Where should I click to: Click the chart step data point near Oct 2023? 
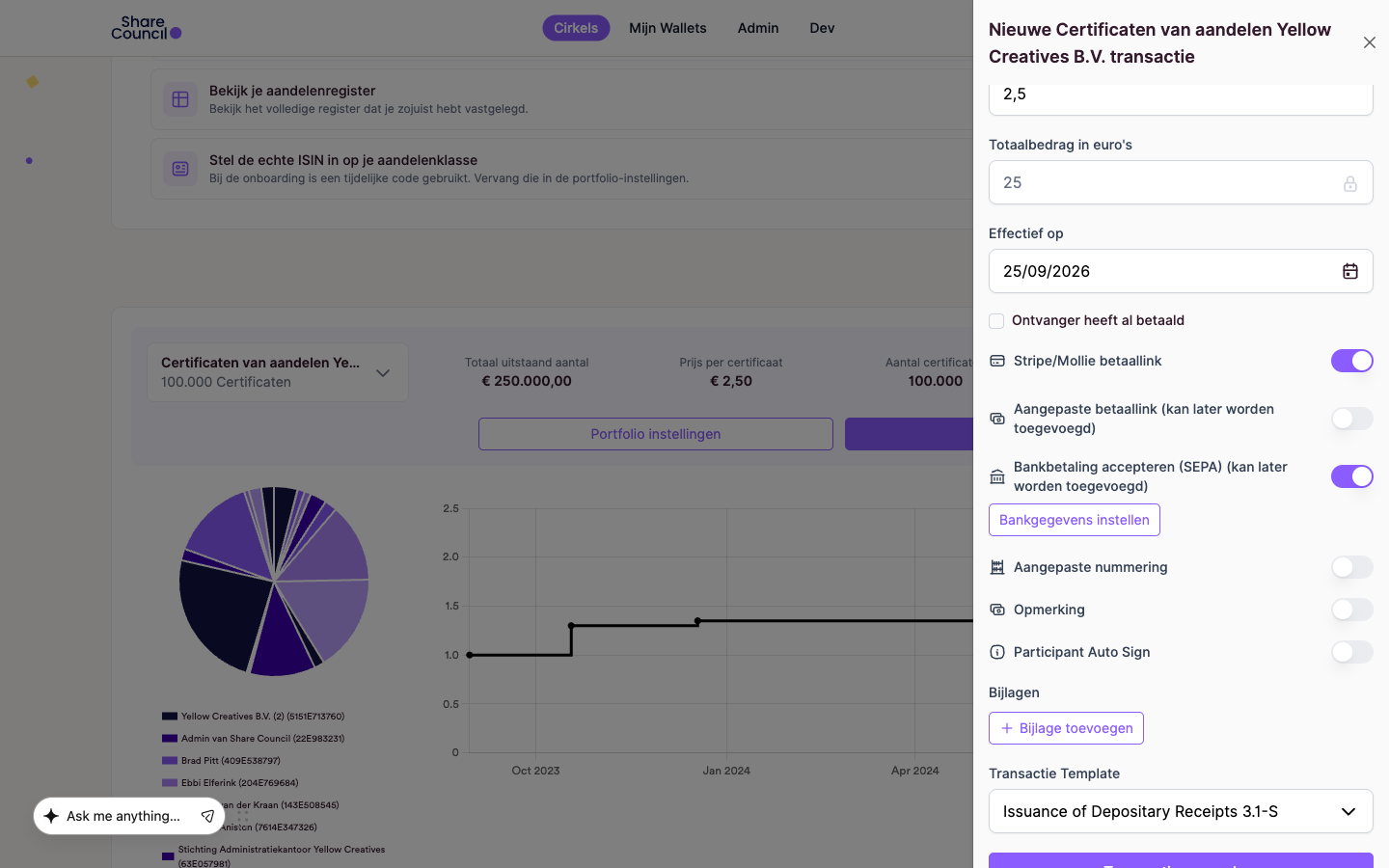[572, 626]
